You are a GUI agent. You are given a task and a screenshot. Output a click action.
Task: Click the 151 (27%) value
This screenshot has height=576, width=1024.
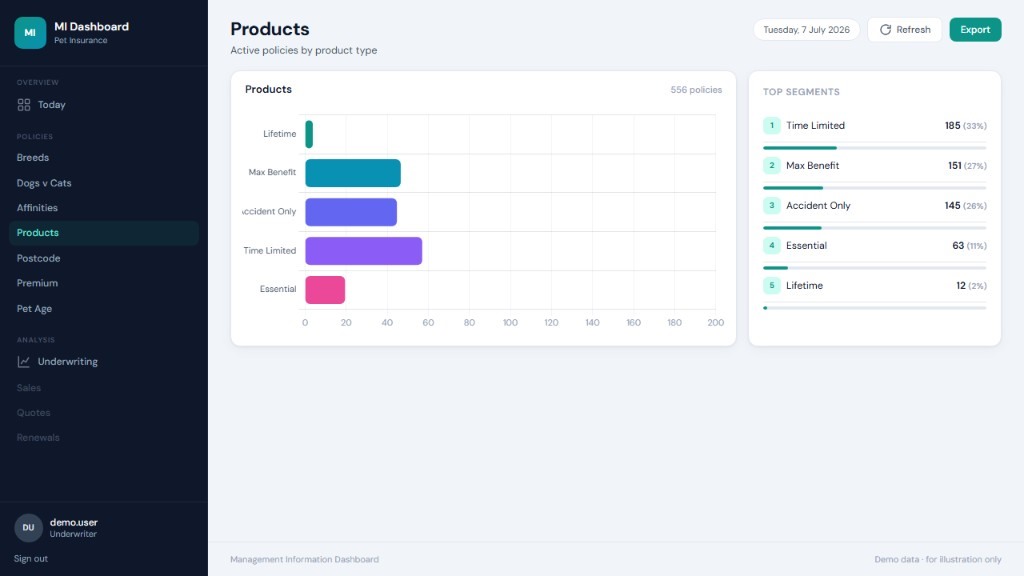click(x=967, y=165)
